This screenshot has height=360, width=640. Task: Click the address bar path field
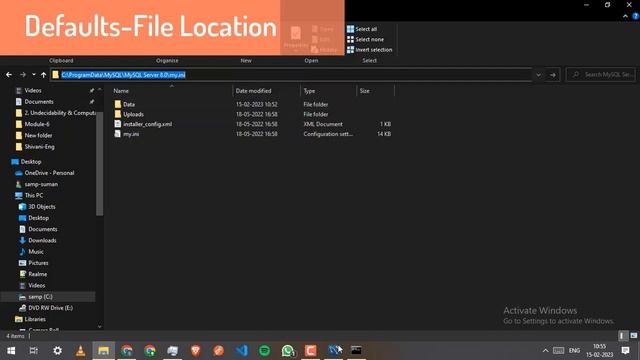point(291,75)
